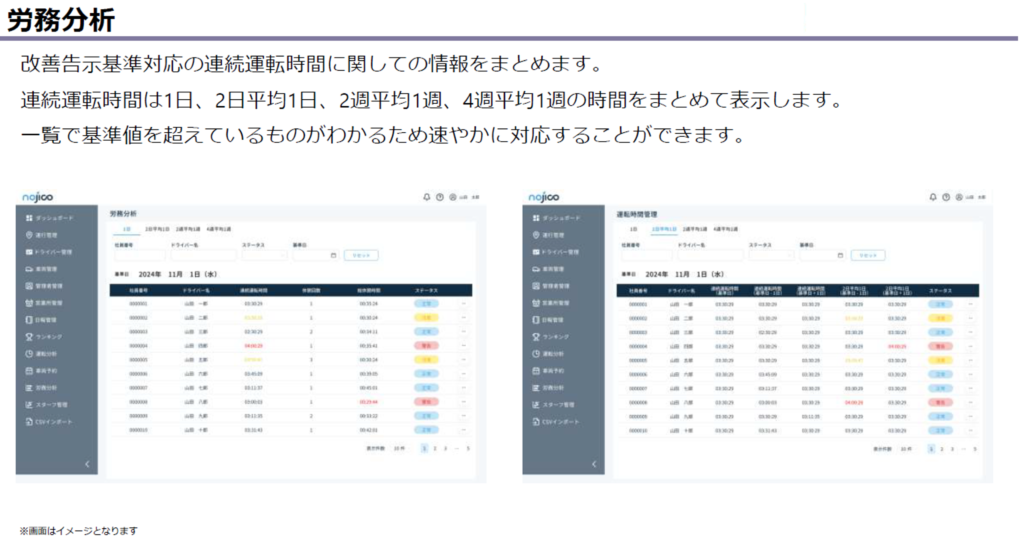Viewport: 1024px width, 541px height.
Task: Expand the 10件 page size selector in the right screen
Action: point(906,449)
